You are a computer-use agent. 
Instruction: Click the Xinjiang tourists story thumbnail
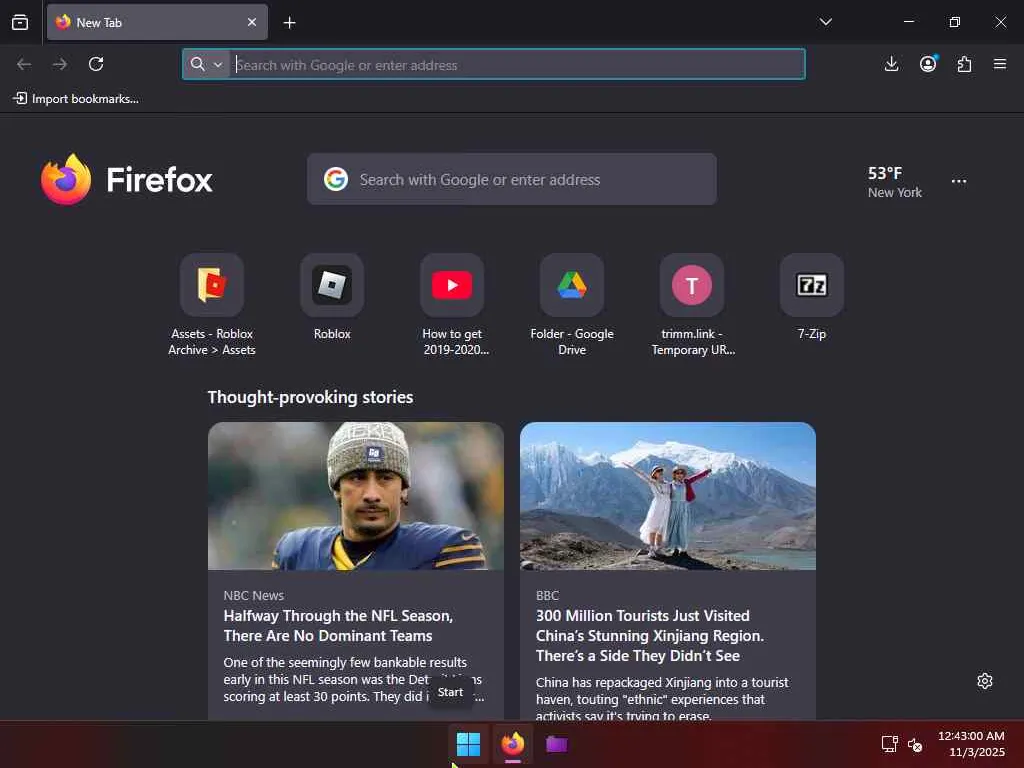pyautogui.click(x=667, y=496)
